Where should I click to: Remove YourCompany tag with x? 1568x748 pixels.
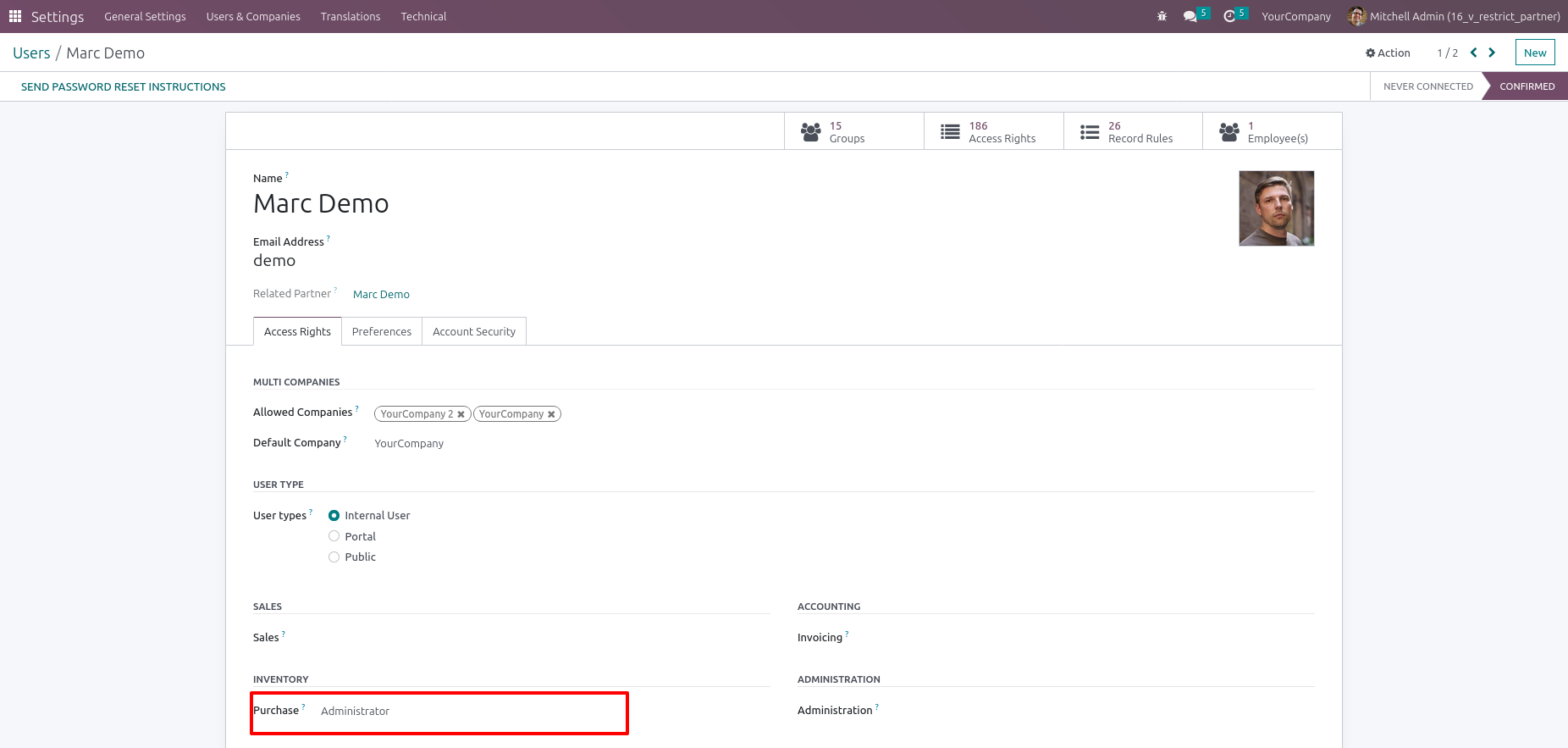551,414
